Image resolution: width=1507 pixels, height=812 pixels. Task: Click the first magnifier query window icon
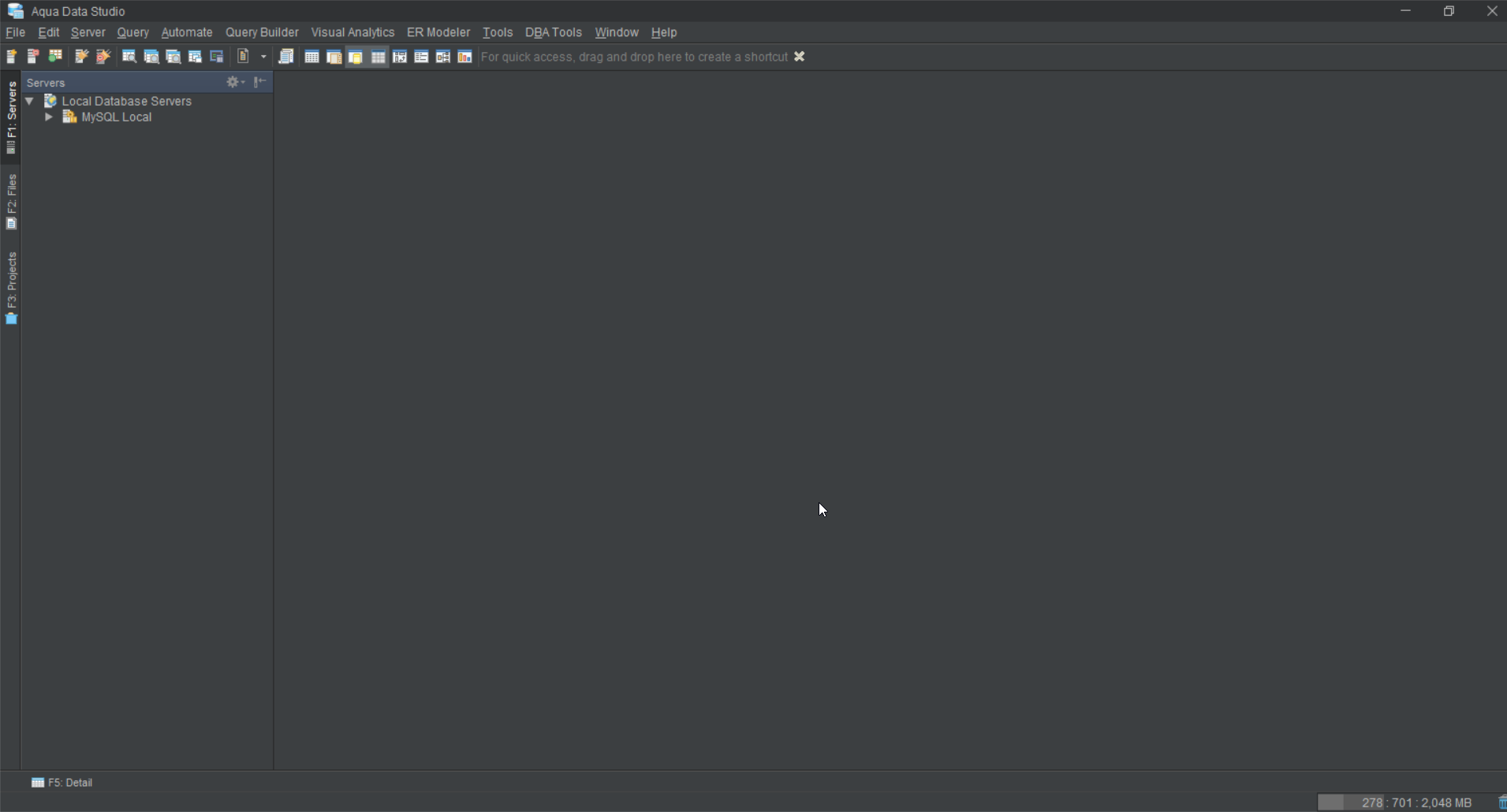pos(129,57)
